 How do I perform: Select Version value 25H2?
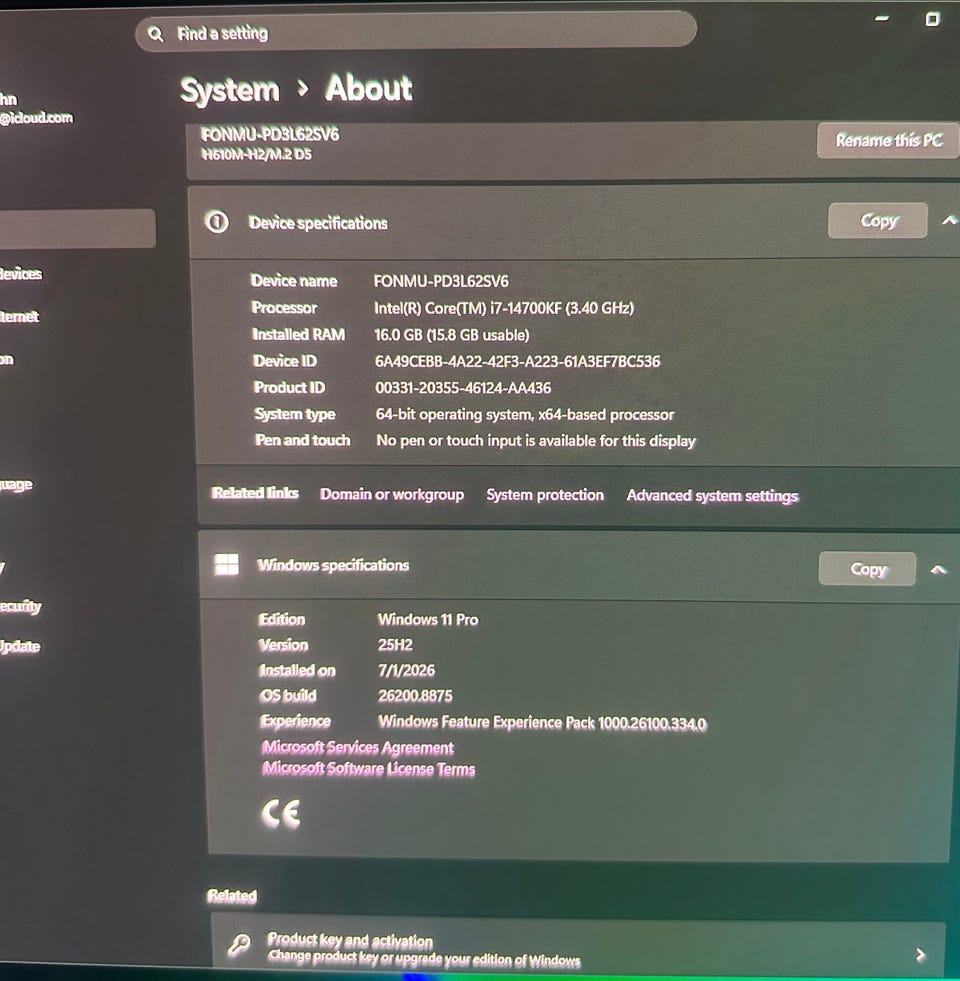395,645
